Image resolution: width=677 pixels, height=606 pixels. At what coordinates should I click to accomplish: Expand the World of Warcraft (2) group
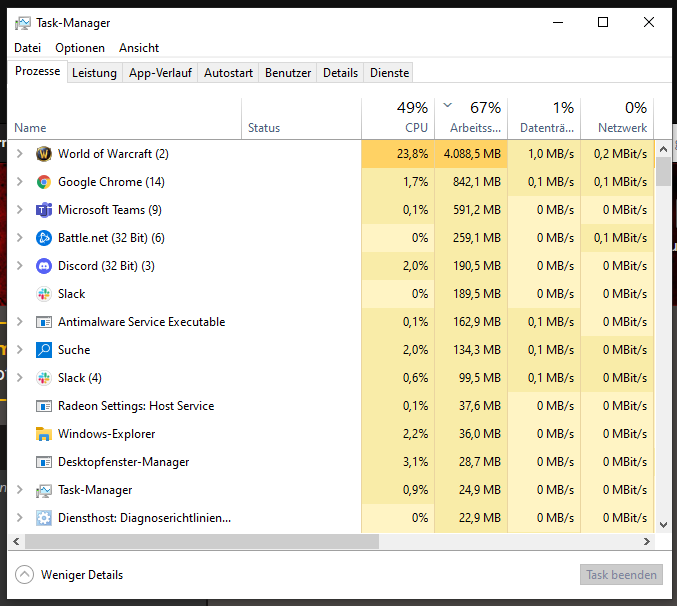point(19,154)
